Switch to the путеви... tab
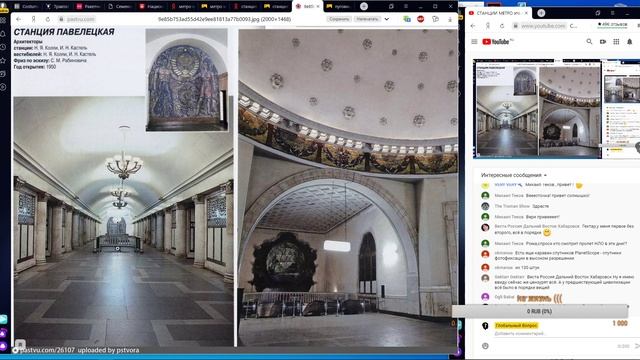This screenshot has width=640, height=360. click(338, 7)
